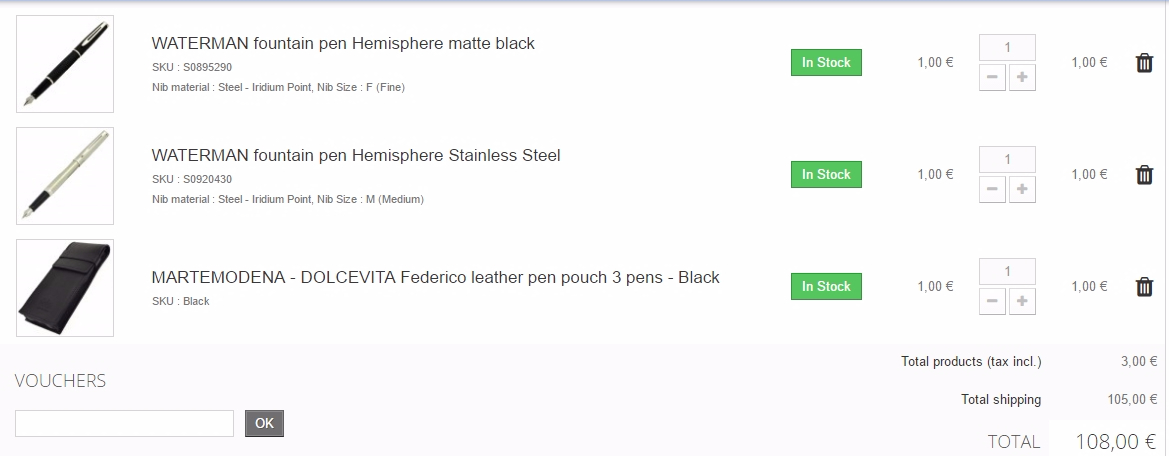Viewport: 1169px width, 456px height.
Task: Focus the Stainless Steel pen quantity box
Action: tap(1007, 160)
